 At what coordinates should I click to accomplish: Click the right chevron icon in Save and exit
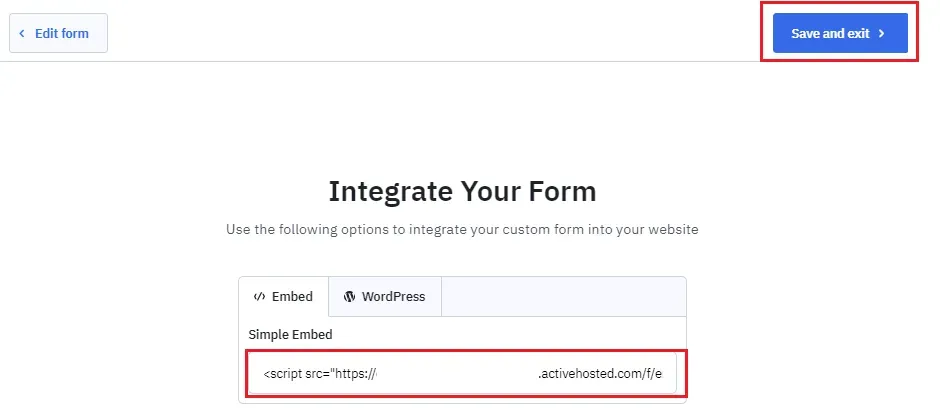(881, 34)
